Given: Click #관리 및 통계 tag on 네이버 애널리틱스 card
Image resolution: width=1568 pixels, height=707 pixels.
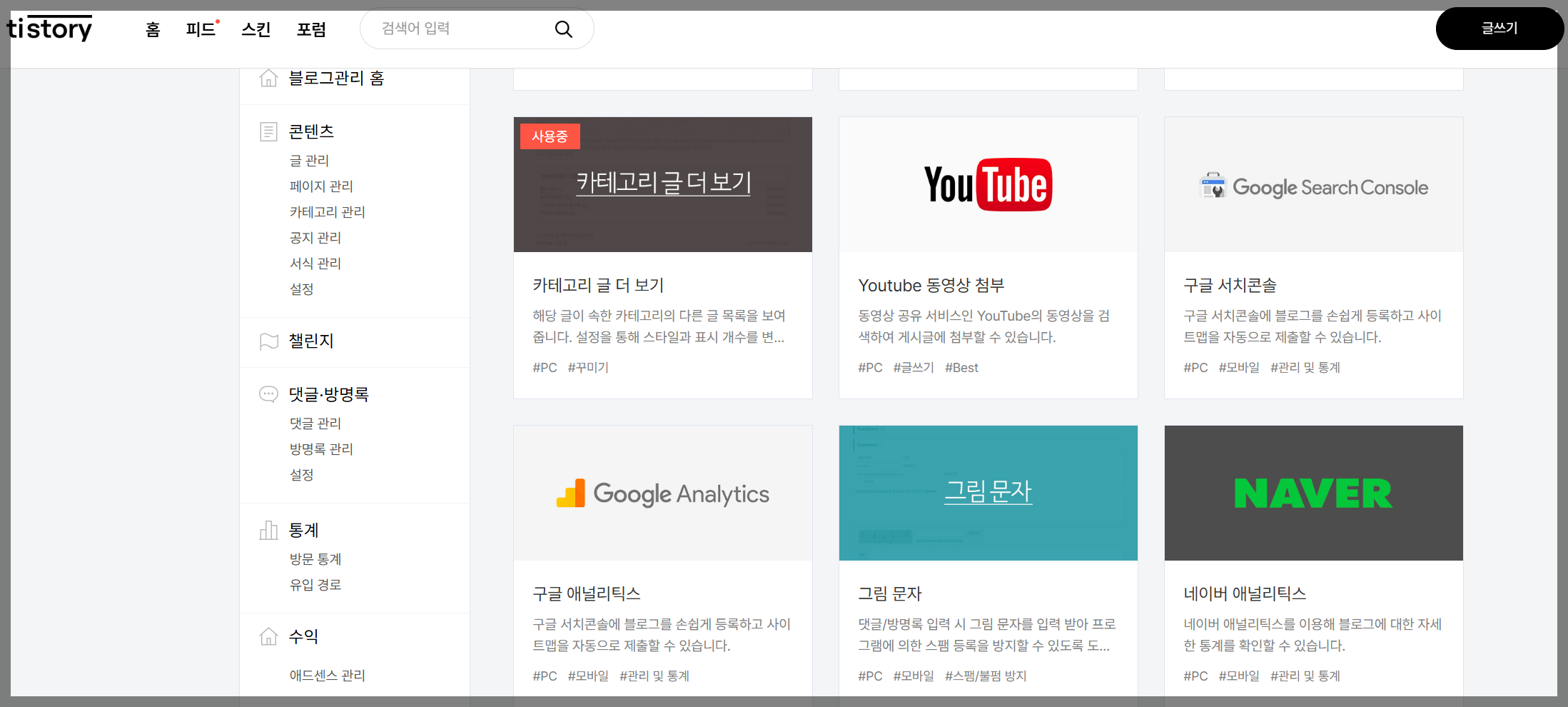Looking at the screenshot, I should (1305, 676).
